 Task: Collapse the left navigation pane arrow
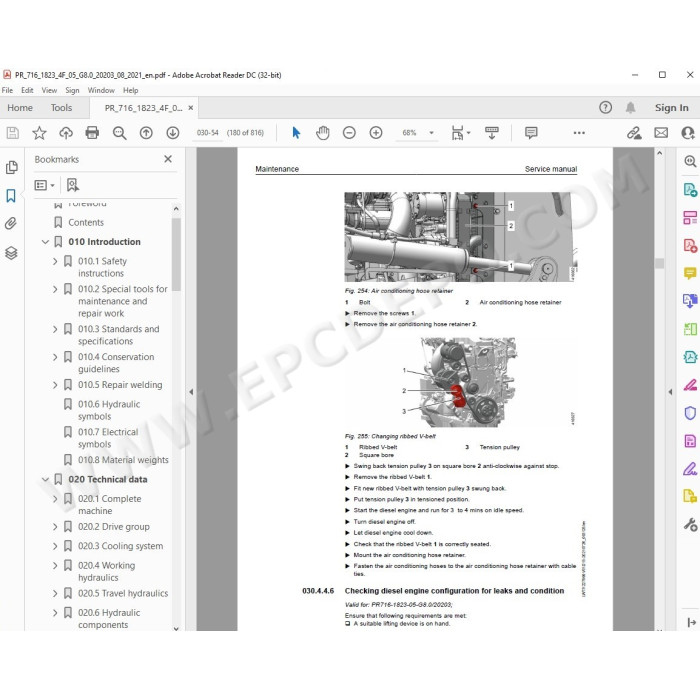coord(191,392)
